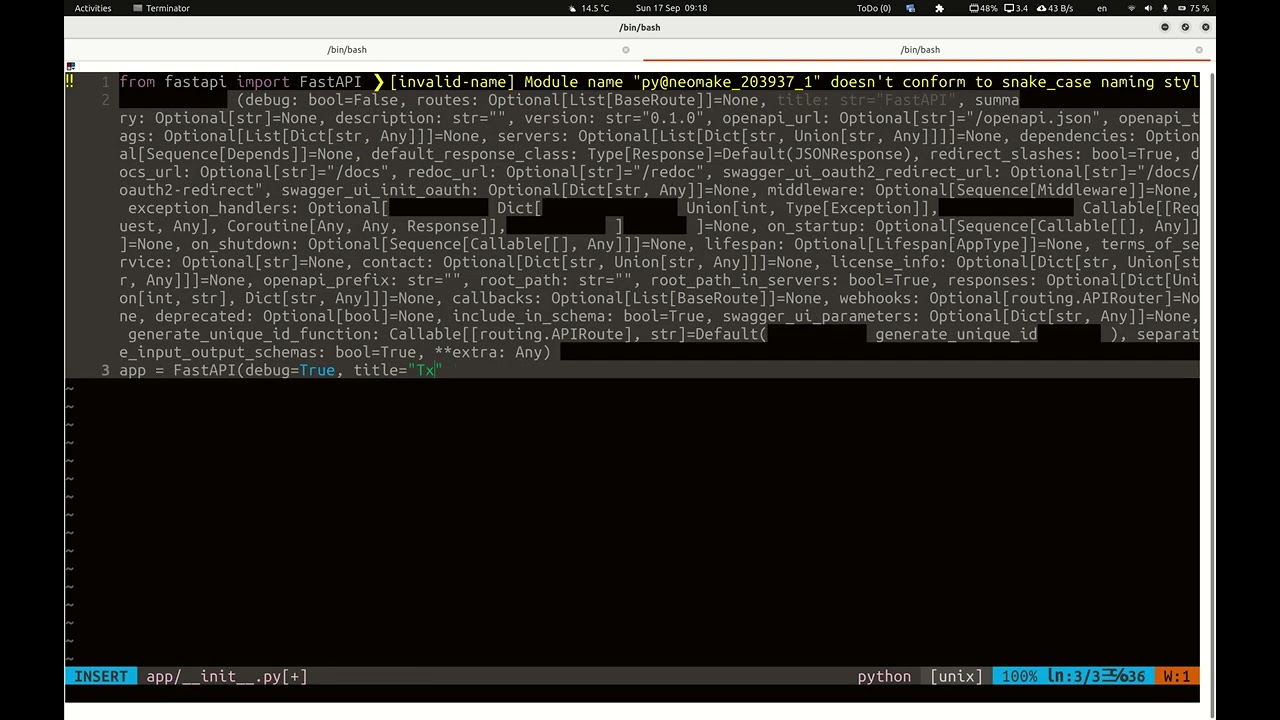
Task: Click the line 1 code 'from fastapi import FastAPI'
Action: coord(240,82)
